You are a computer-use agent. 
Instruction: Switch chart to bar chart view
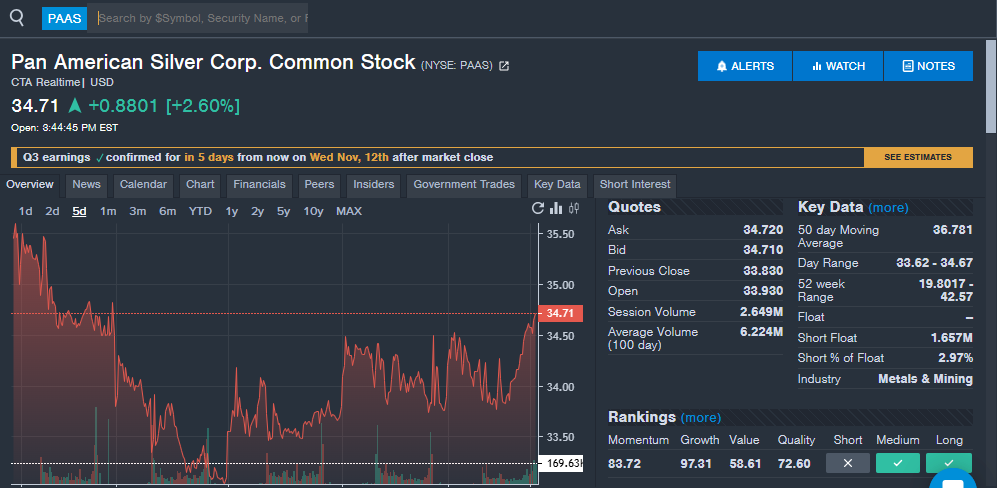556,209
